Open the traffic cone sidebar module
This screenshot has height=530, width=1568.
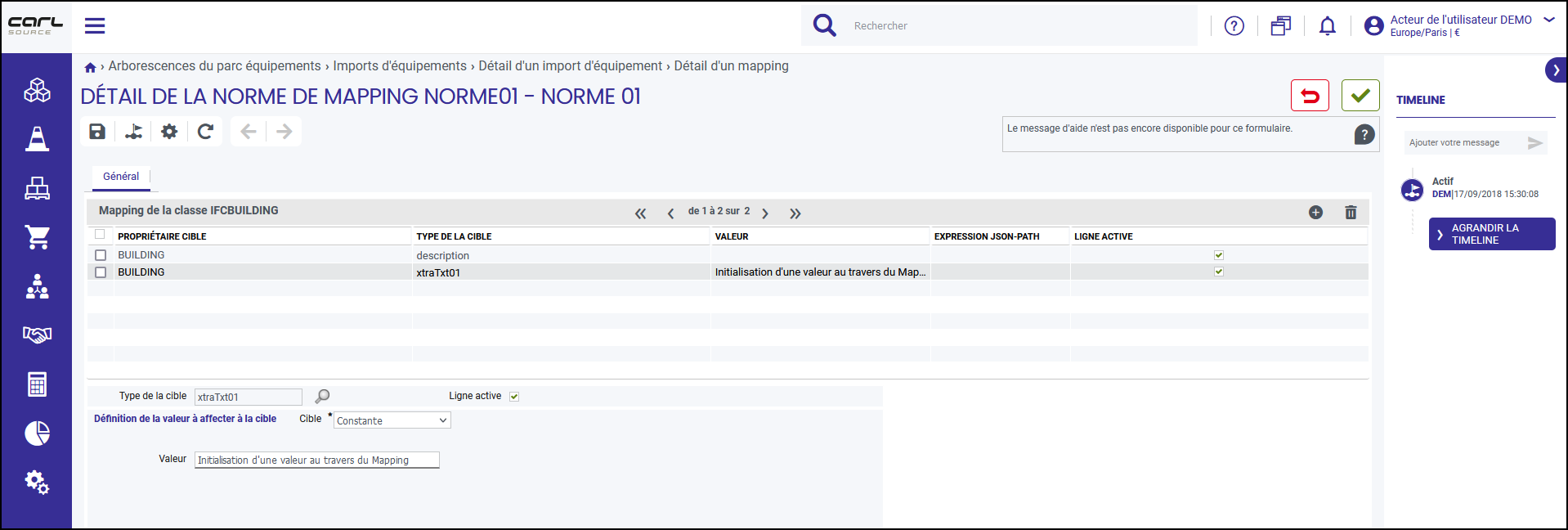click(x=37, y=139)
